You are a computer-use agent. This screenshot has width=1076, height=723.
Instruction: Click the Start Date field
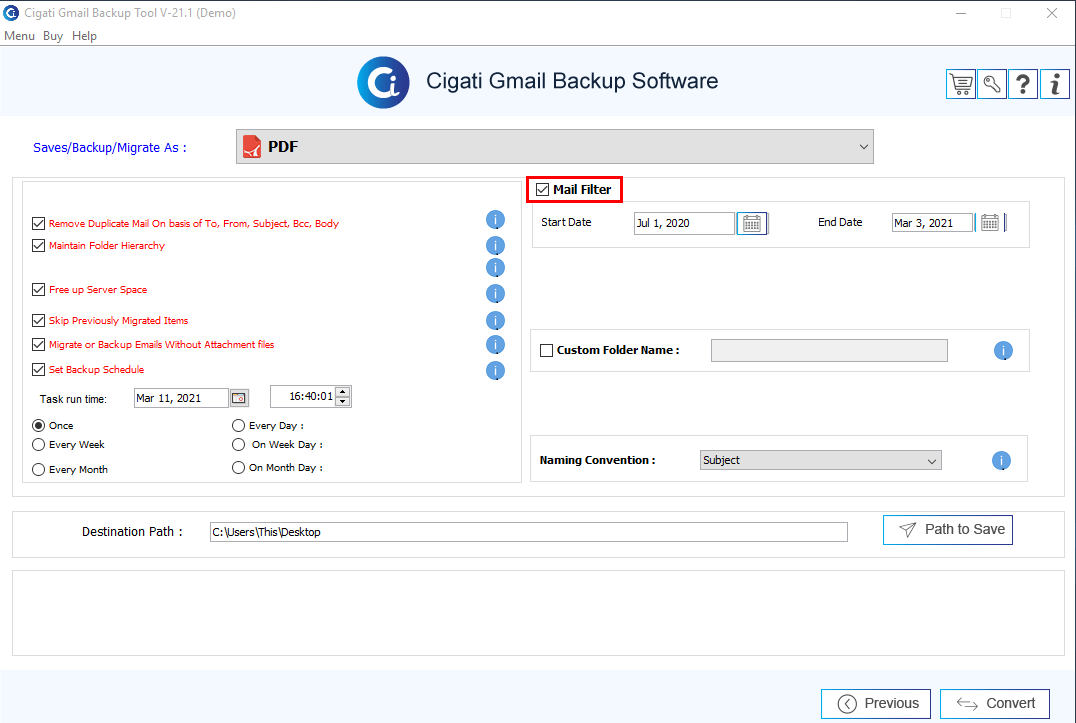point(684,223)
